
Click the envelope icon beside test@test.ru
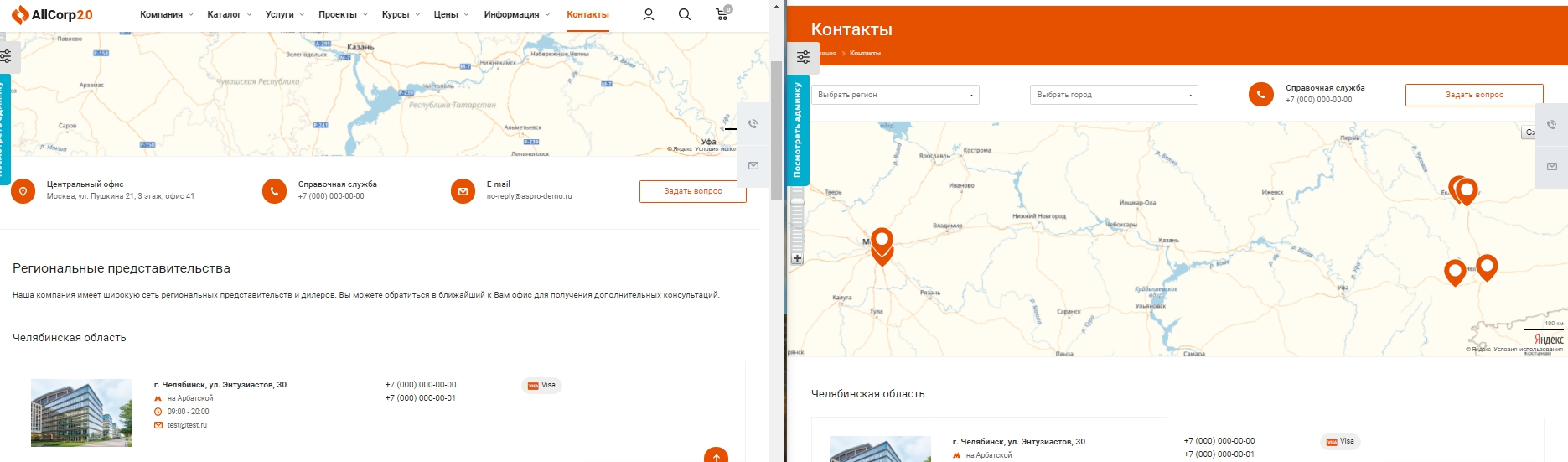(158, 425)
